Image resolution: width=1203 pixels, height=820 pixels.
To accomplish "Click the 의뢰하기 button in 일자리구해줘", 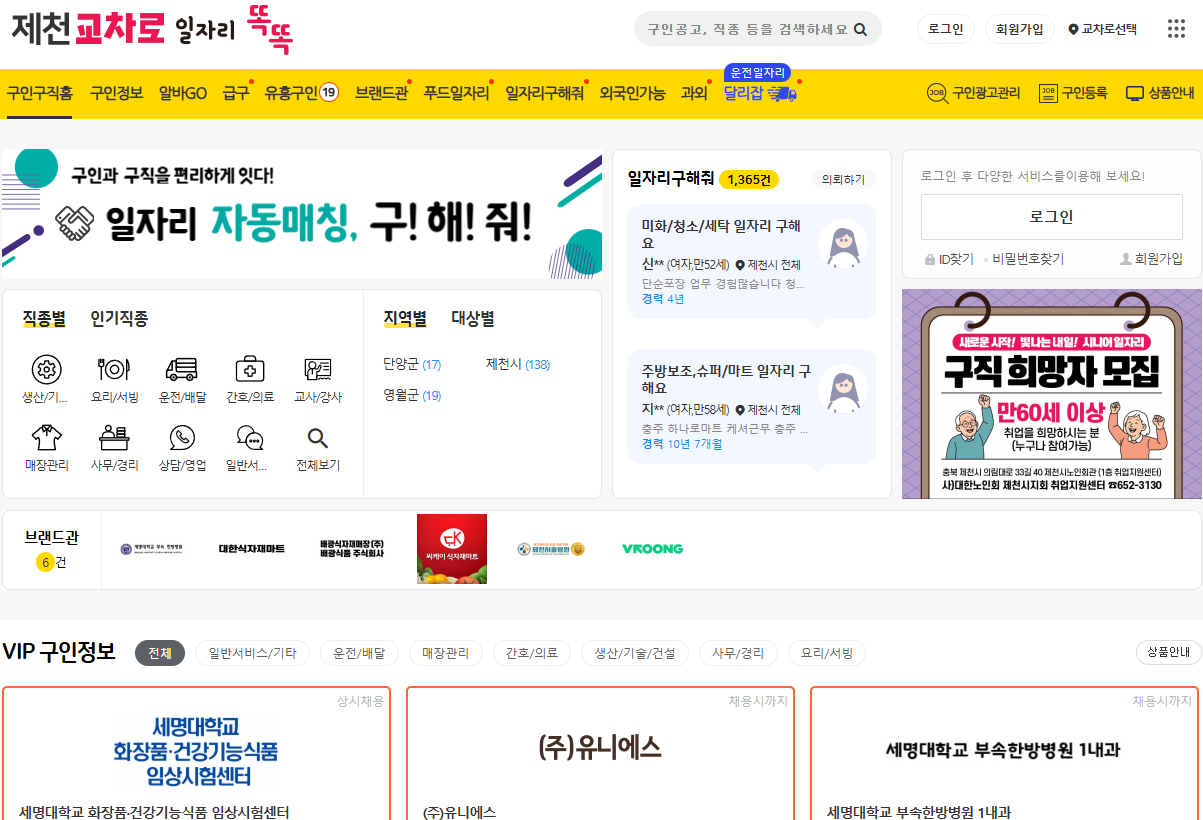I will tap(844, 177).
